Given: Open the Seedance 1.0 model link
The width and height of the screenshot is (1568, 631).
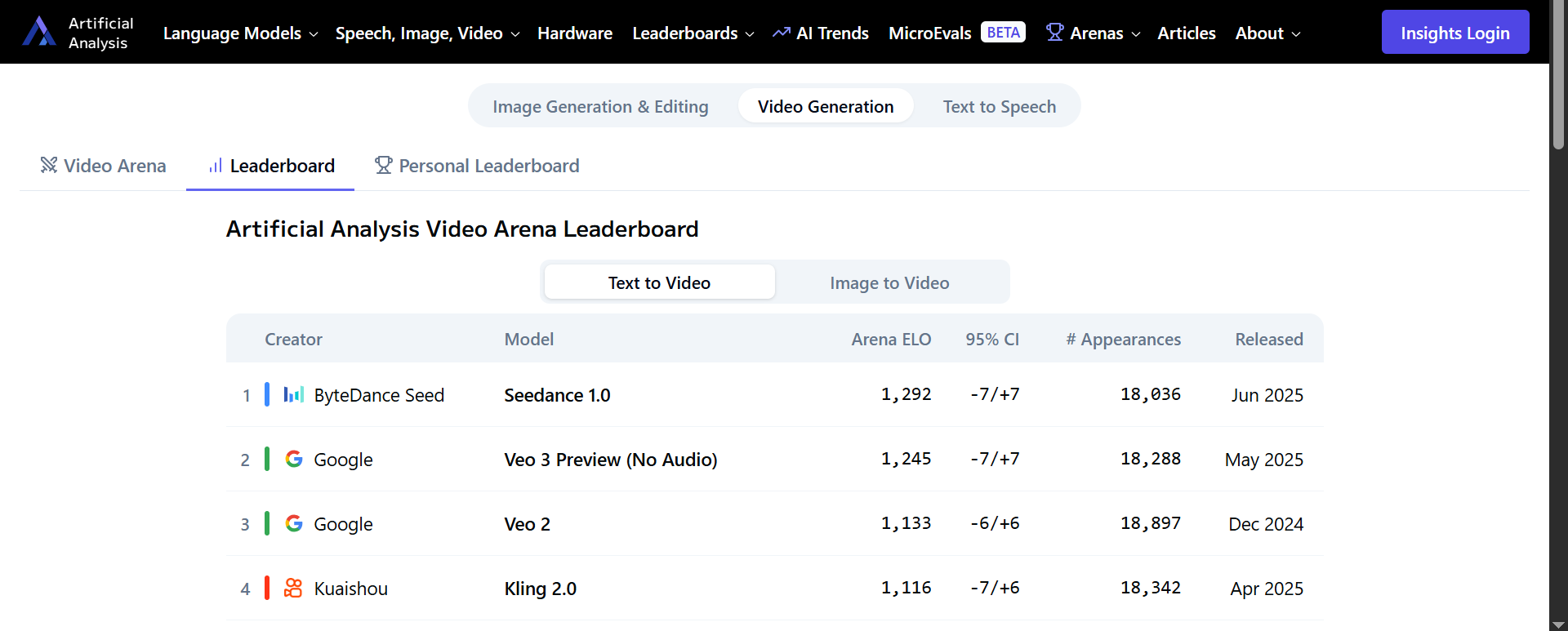Looking at the screenshot, I should tap(557, 395).
